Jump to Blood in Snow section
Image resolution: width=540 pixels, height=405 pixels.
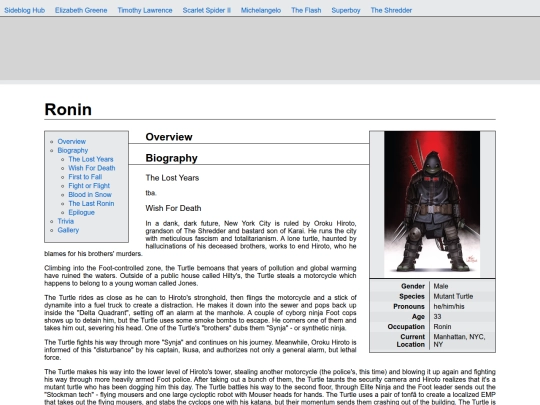pos(90,195)
